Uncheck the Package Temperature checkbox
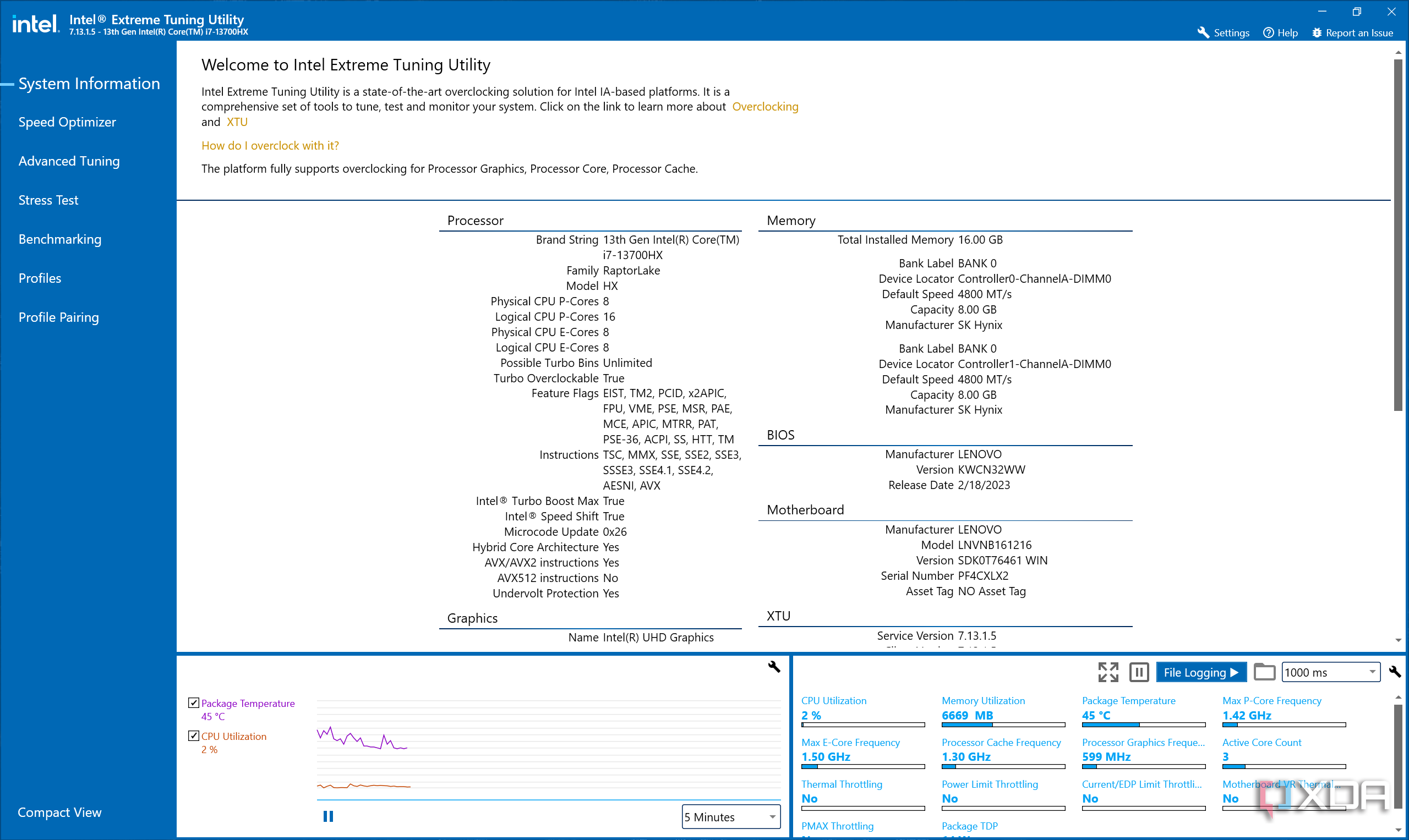 click(x=194, y=702)
